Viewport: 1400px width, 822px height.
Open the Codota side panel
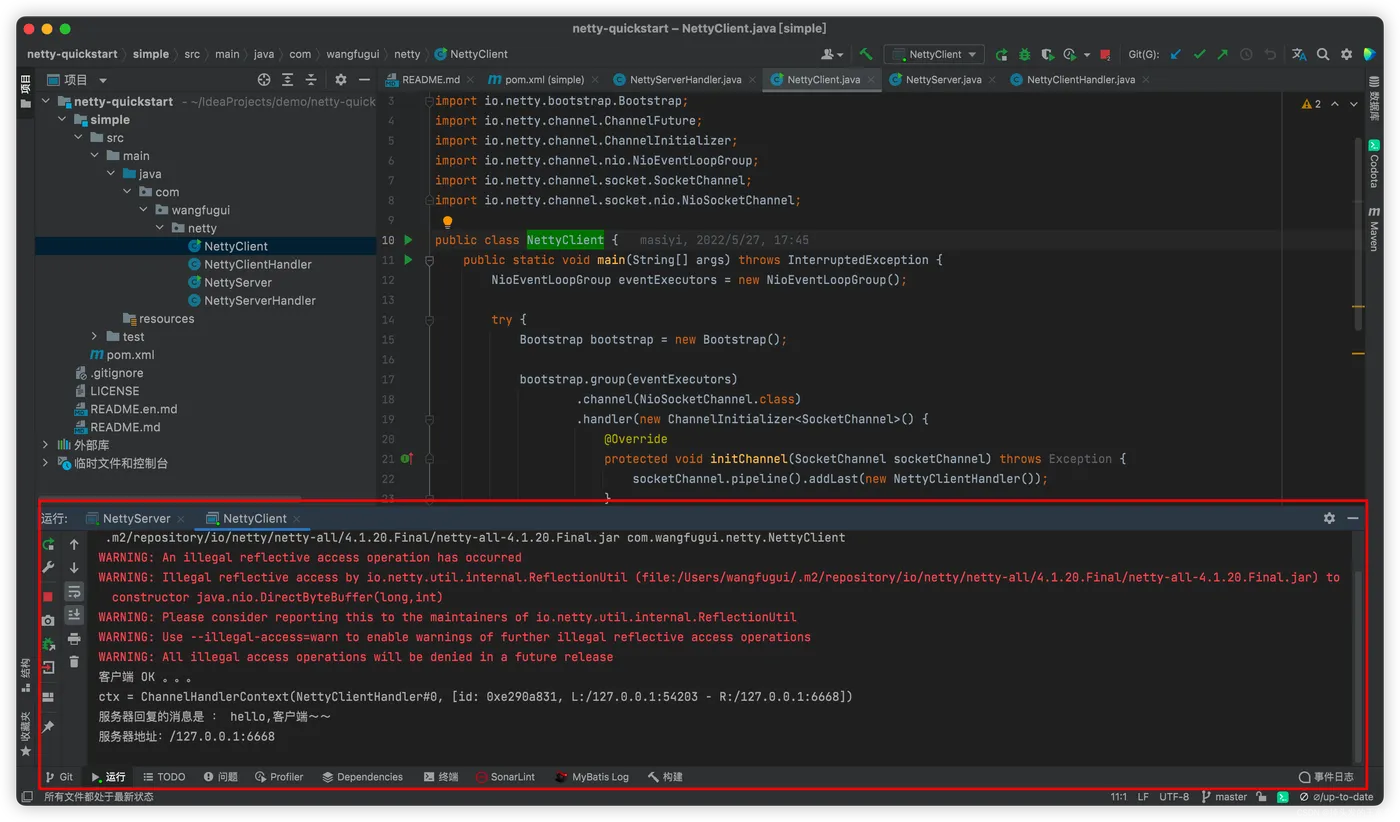click(1374, 164)
